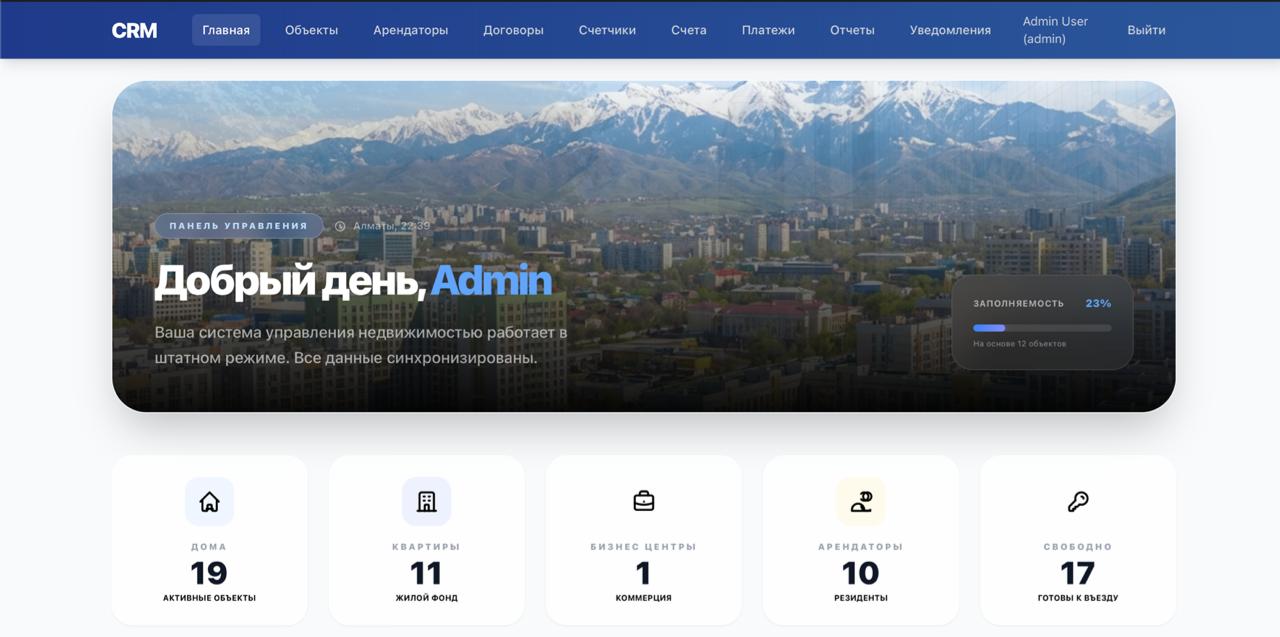The height and width of the screenshot is (637, 1280).
Task: View the Платежи section
Action: (x=767, y=29)
